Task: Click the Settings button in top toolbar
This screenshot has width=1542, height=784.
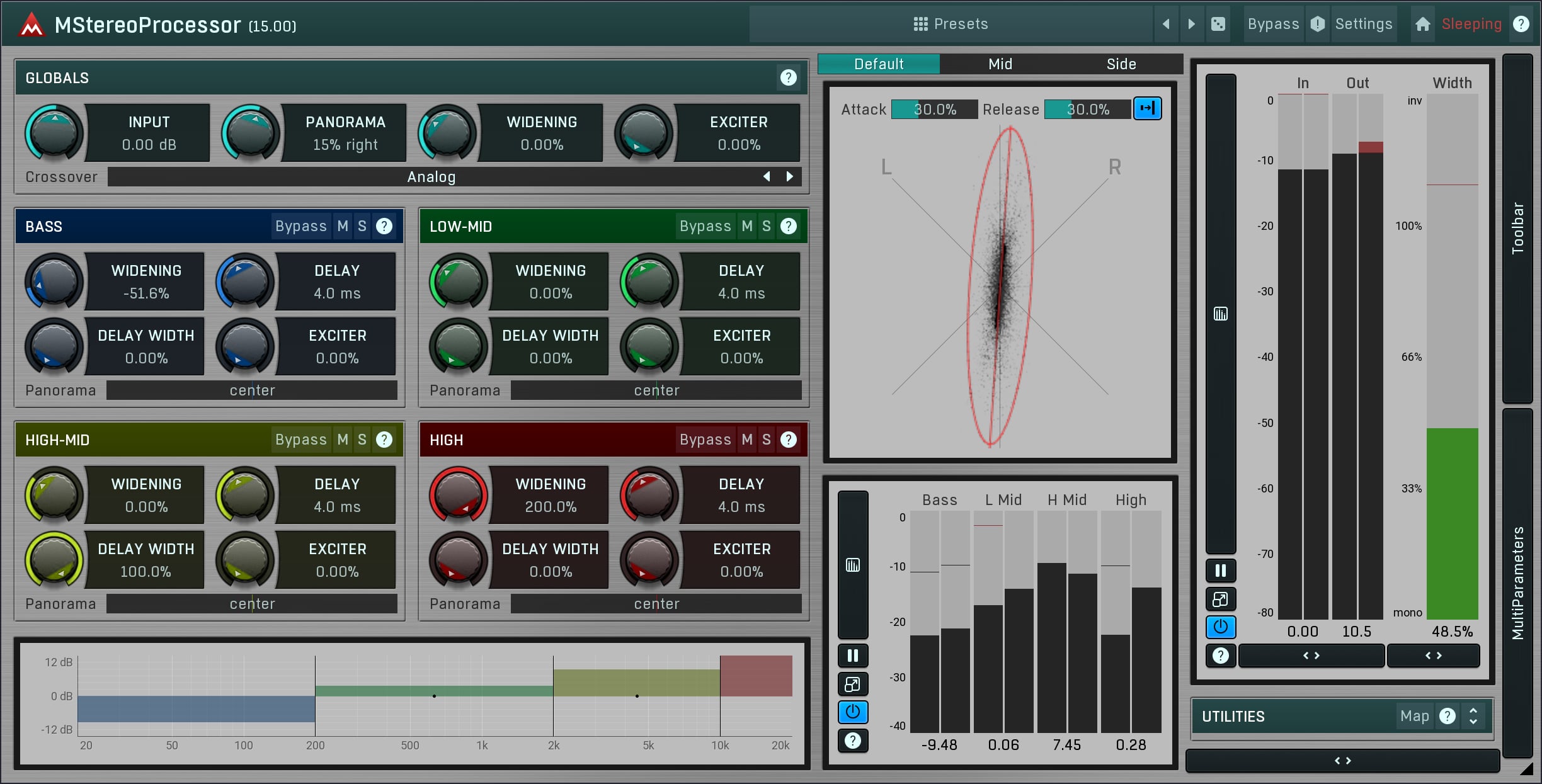Action: (1364, 23)
